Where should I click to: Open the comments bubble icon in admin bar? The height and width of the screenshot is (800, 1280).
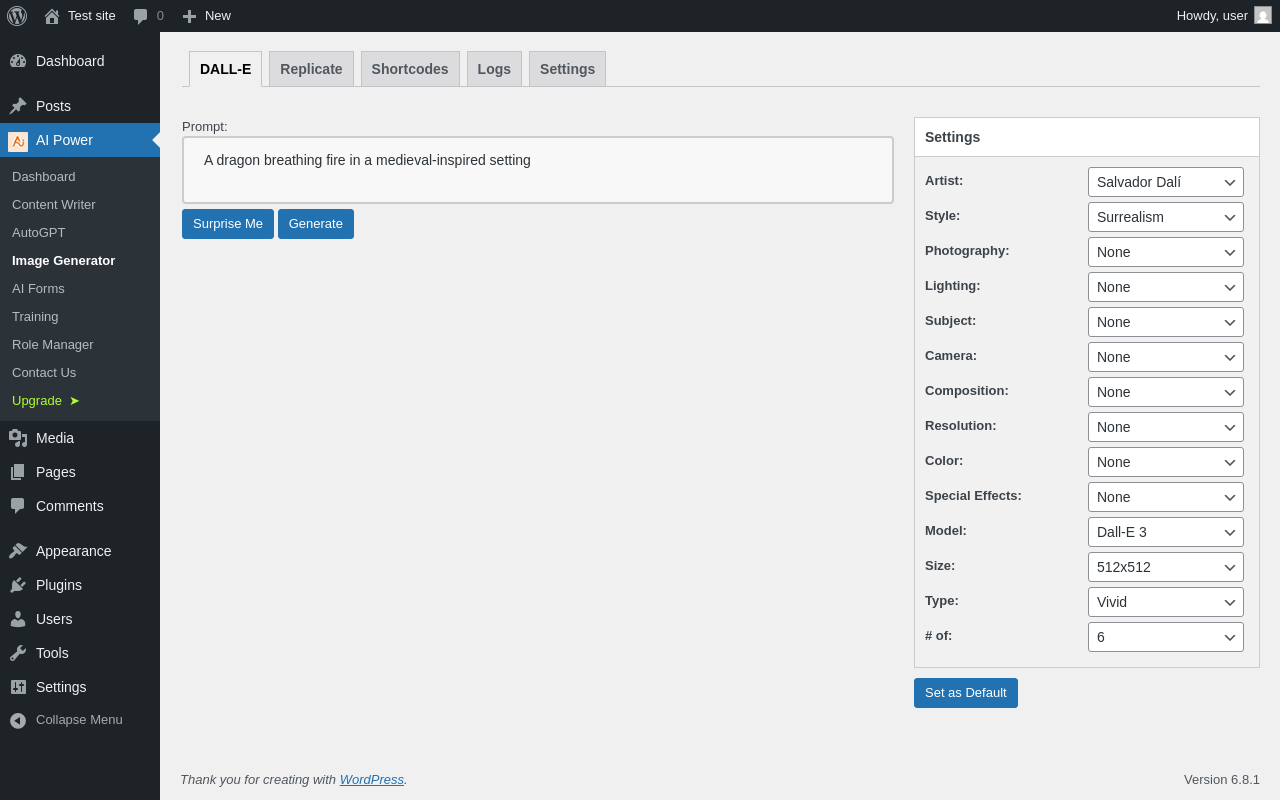click(141, 16)
